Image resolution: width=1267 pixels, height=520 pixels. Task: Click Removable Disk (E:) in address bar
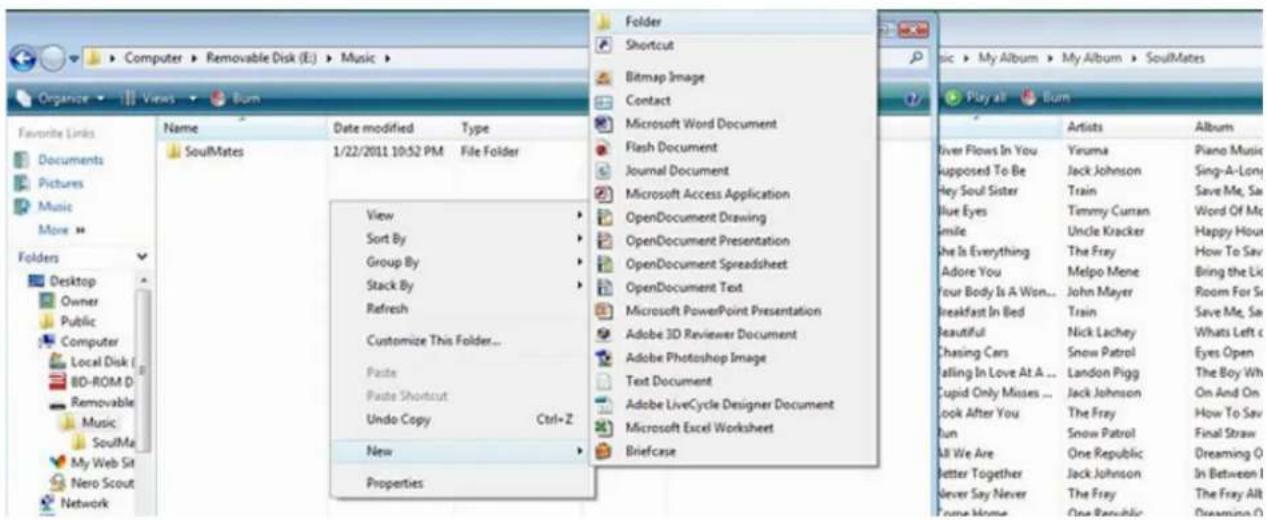pyautogui.click(x=262, y=59)
